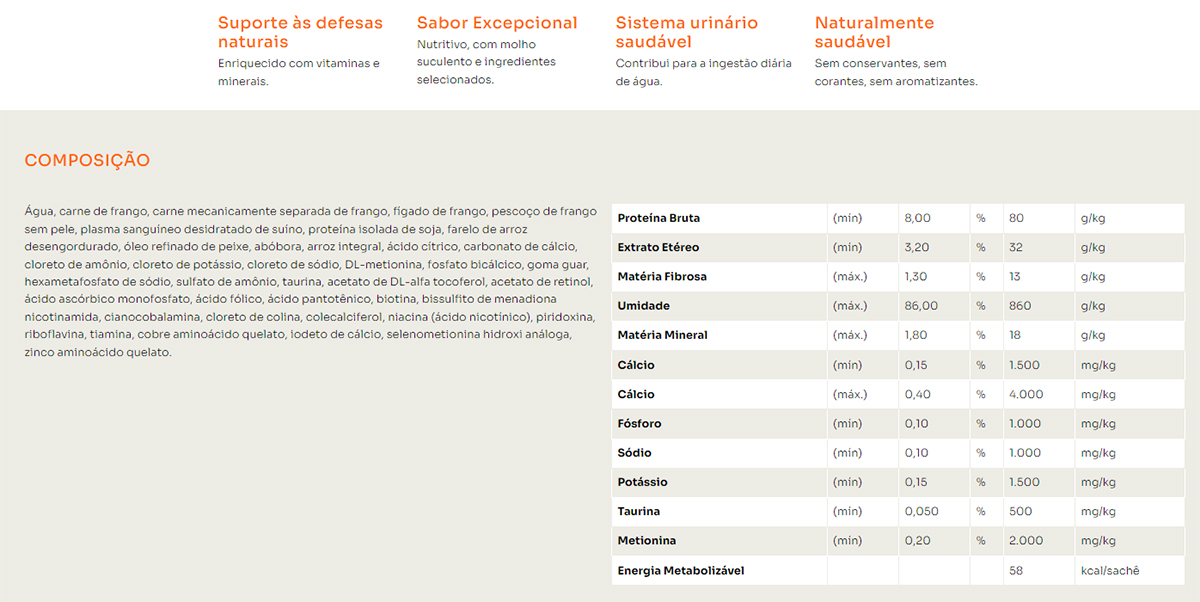Click the 'COMPOSIÇÃO' section title

[87, 160]
